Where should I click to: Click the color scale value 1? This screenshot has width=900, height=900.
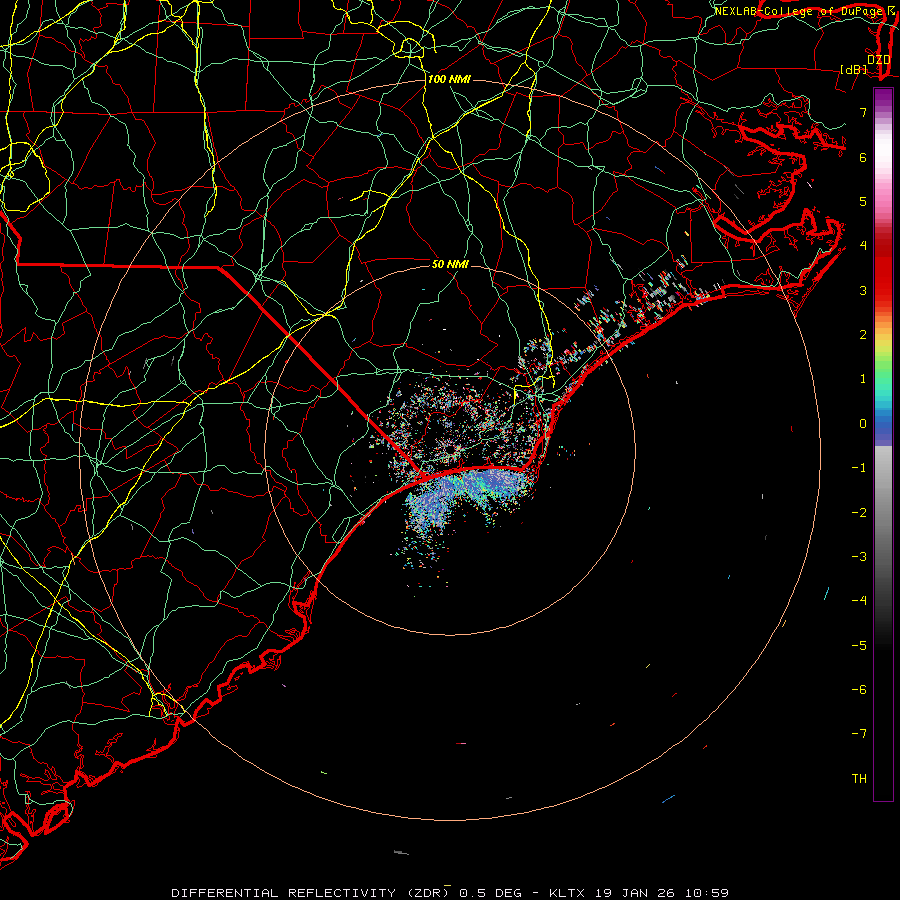point(863,379)
